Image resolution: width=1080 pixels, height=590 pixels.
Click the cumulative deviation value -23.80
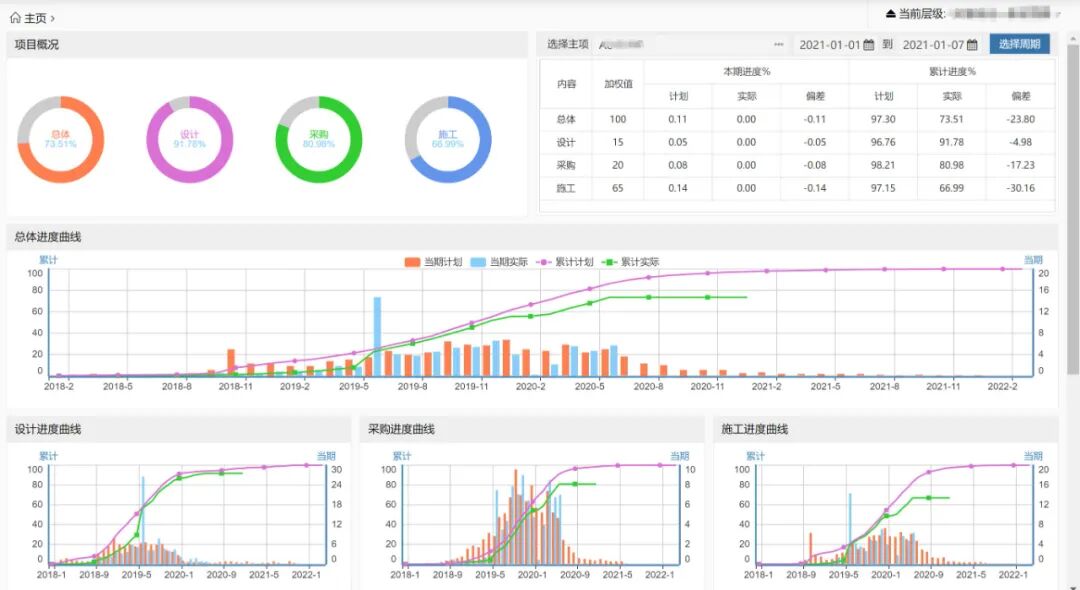pyautogui.click(x=1021, y=119)
